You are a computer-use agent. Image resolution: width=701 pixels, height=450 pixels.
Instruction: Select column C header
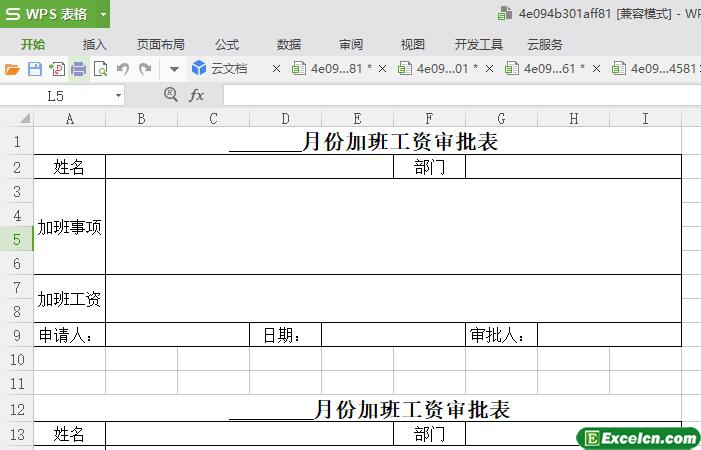point(213,118)
